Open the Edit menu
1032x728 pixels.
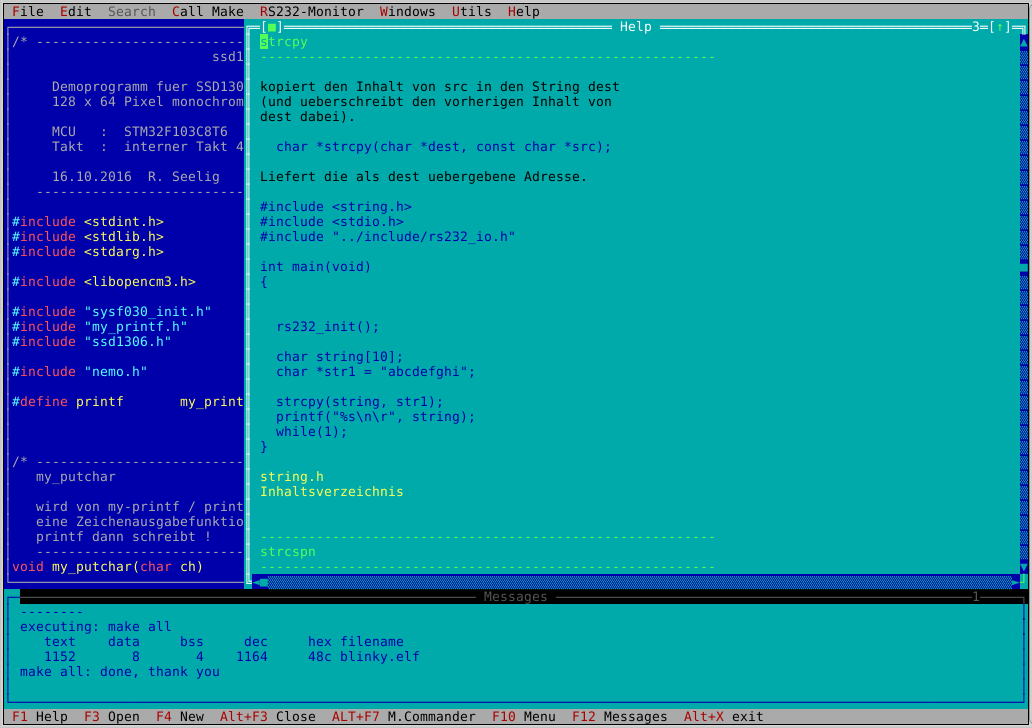(x=76, y=11)
